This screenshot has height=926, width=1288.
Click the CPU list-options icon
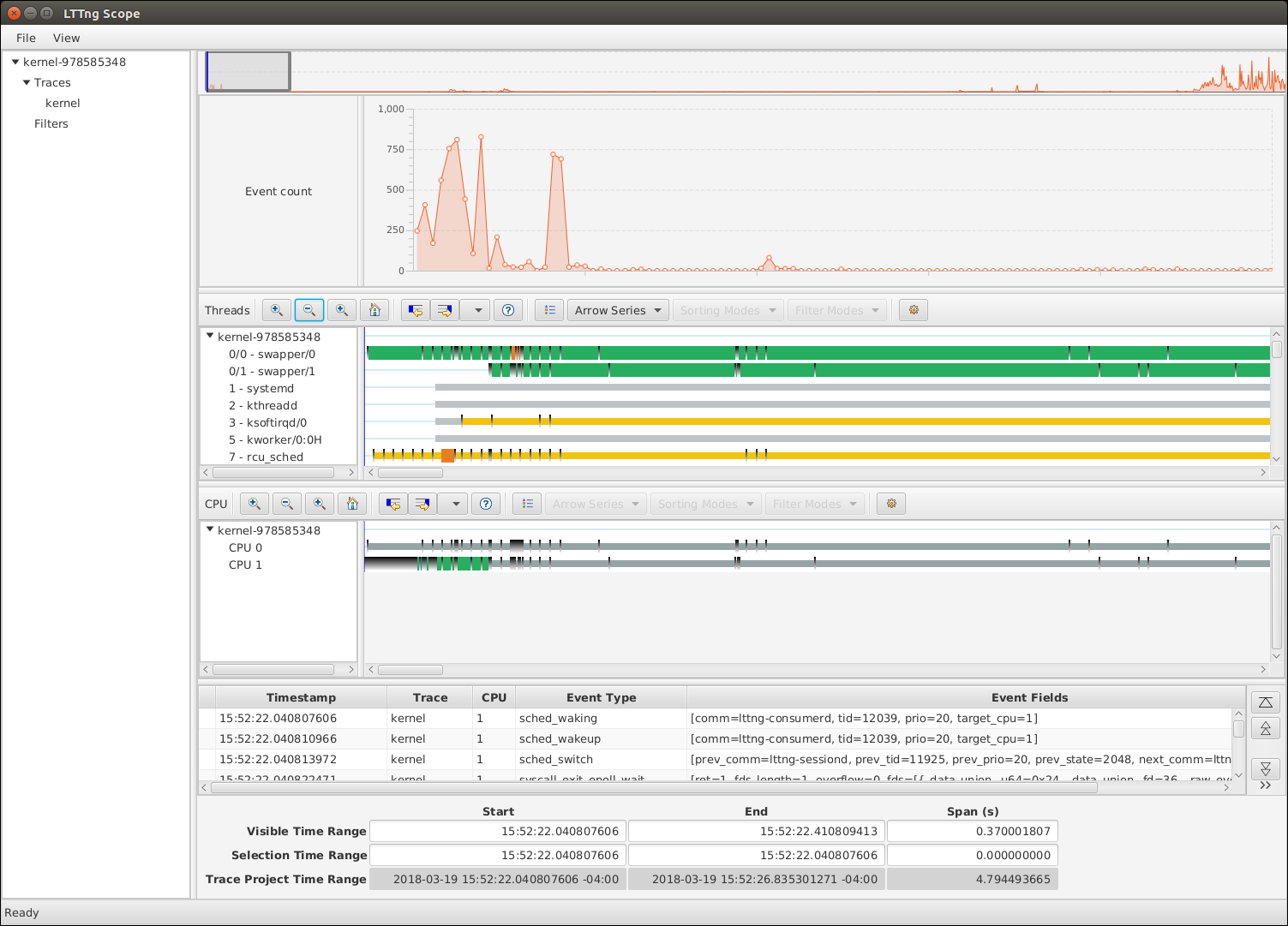pyautogui.click(x=527, y=504)
